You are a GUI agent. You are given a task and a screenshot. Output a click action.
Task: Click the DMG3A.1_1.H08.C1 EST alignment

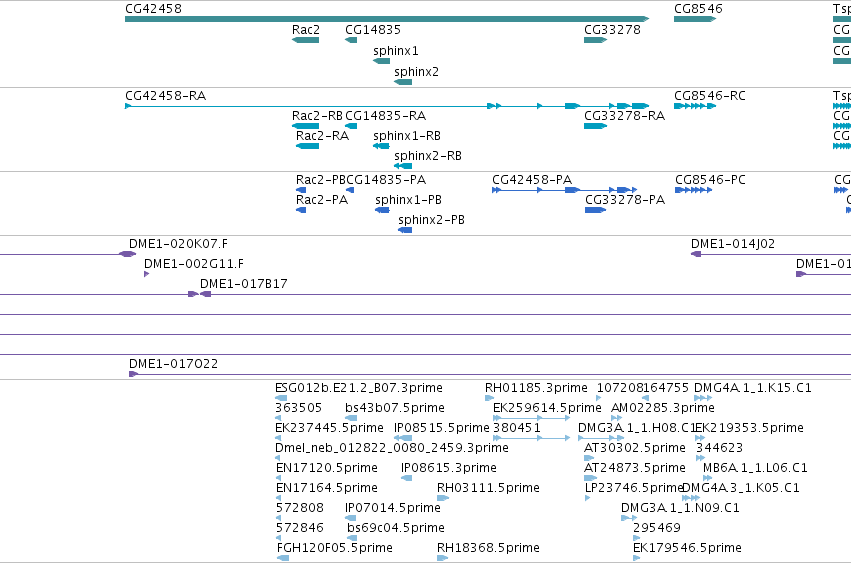tap(601, 438)
